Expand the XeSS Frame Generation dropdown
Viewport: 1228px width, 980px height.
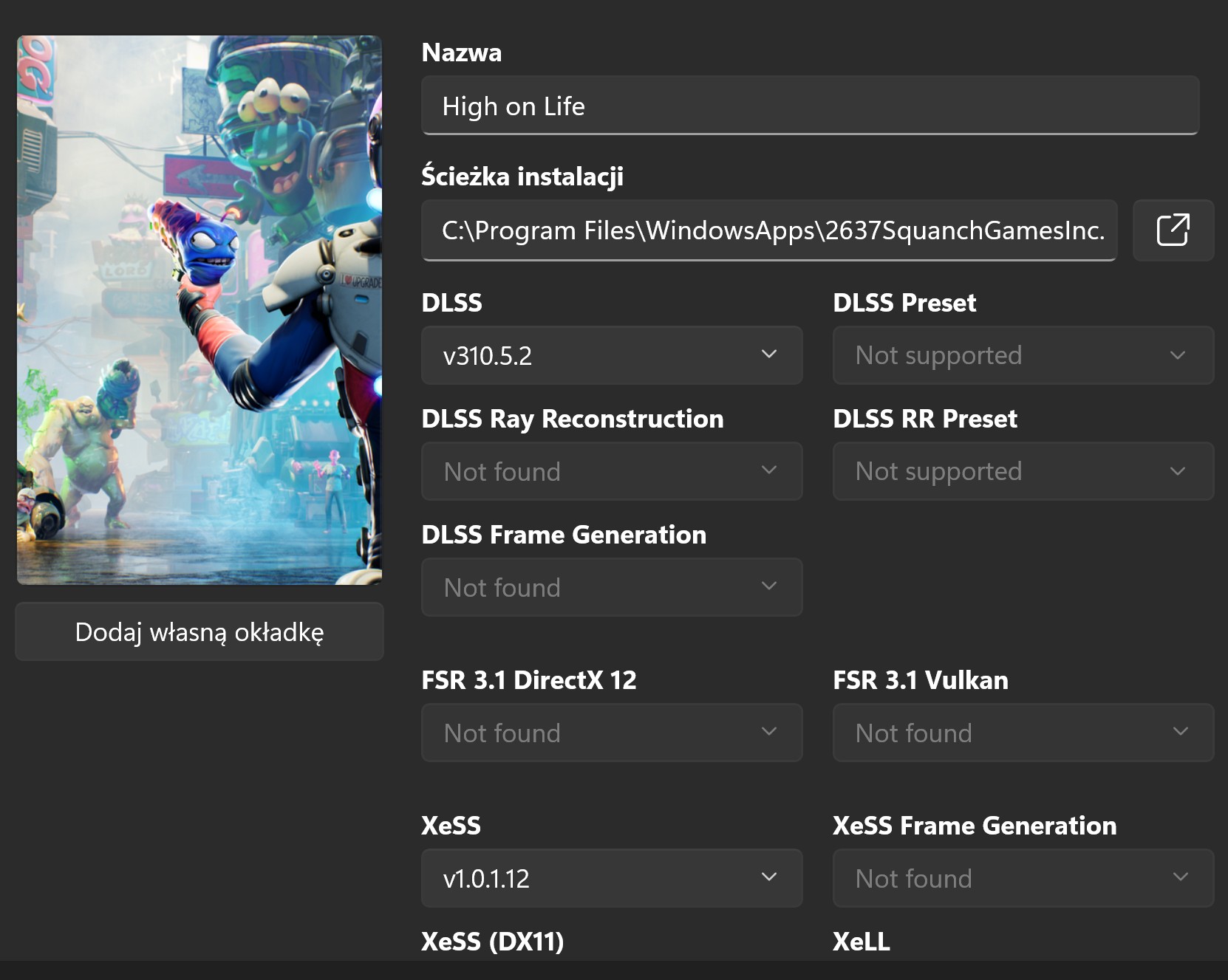[1023, 879]
